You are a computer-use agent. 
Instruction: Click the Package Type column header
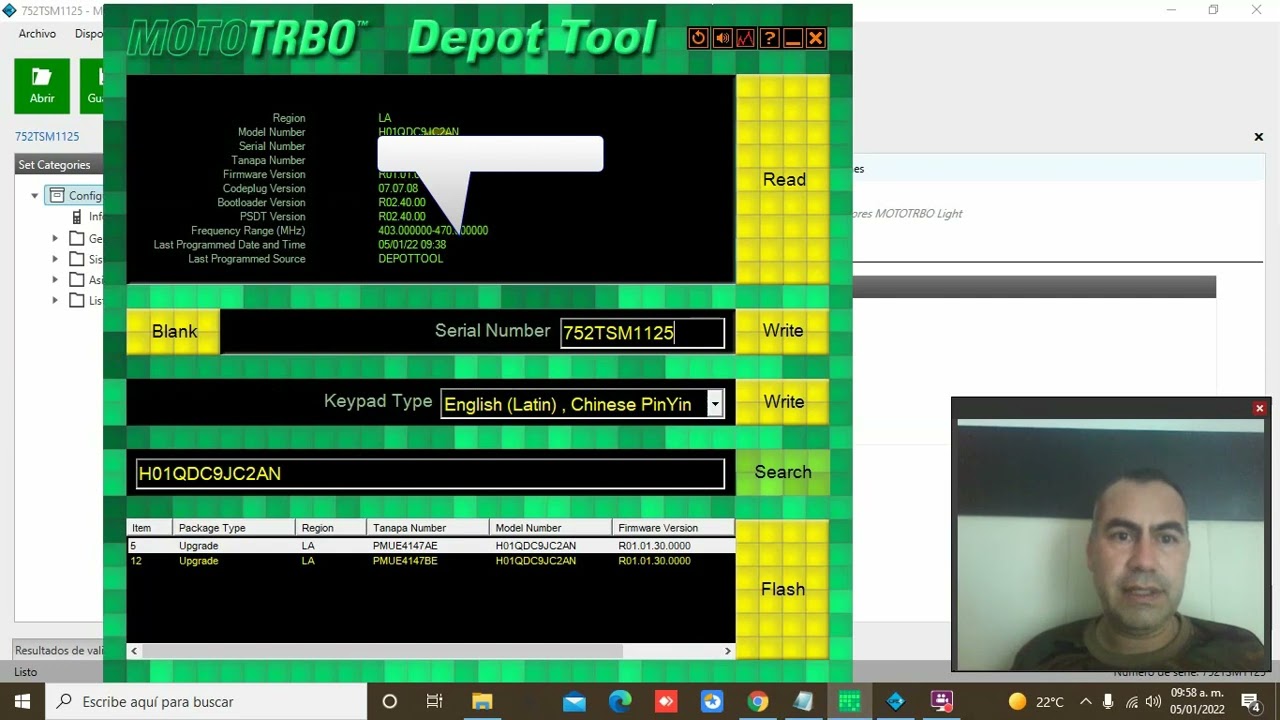pos(234,528)
